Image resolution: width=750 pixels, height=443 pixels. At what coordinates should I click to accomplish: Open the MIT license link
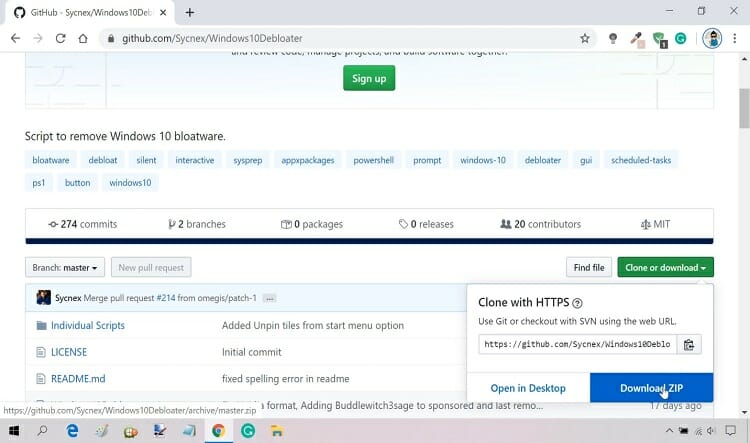point(655,224)
